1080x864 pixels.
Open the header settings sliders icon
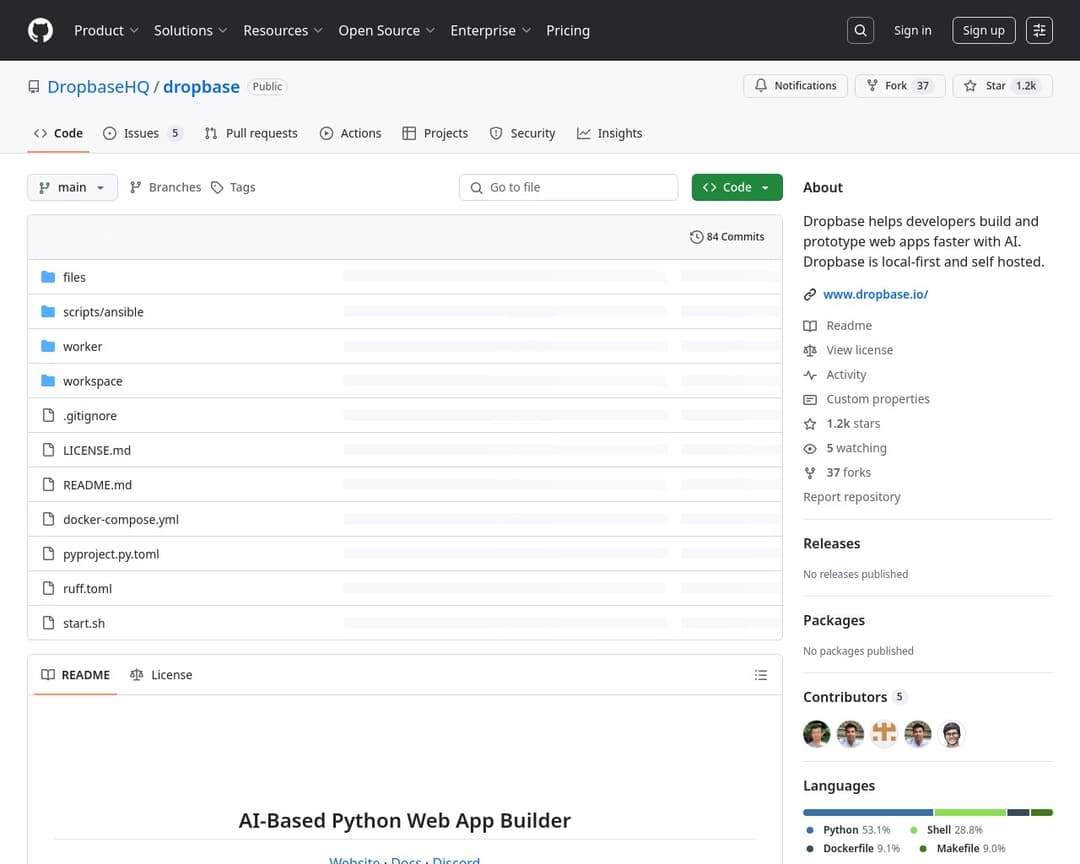tap(1039, 30)
